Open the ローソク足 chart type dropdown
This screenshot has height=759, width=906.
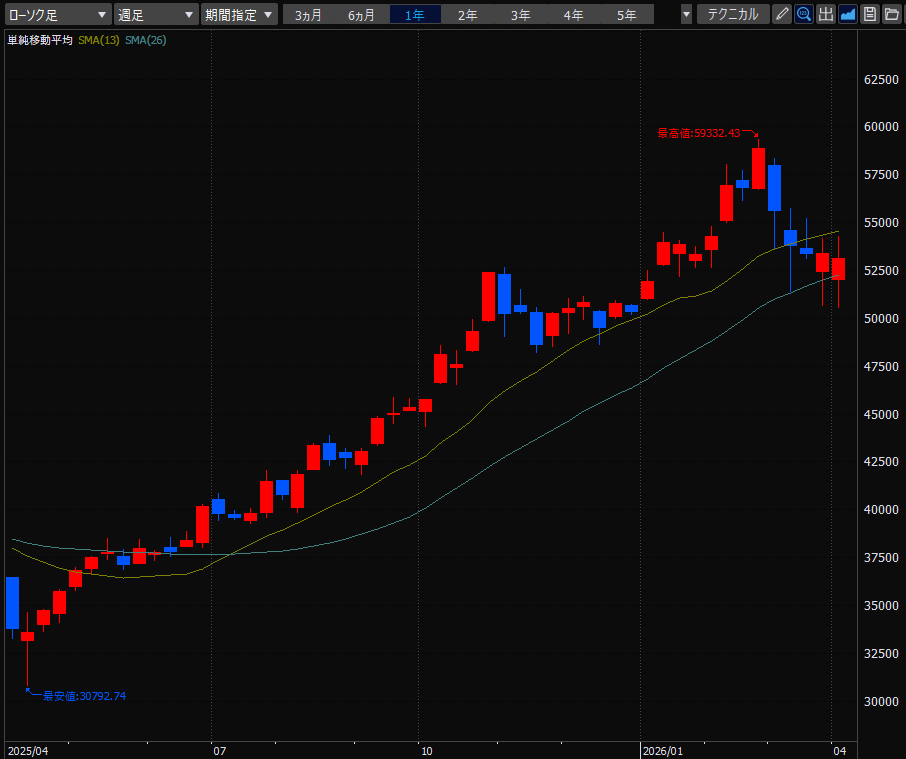point(58,14)
